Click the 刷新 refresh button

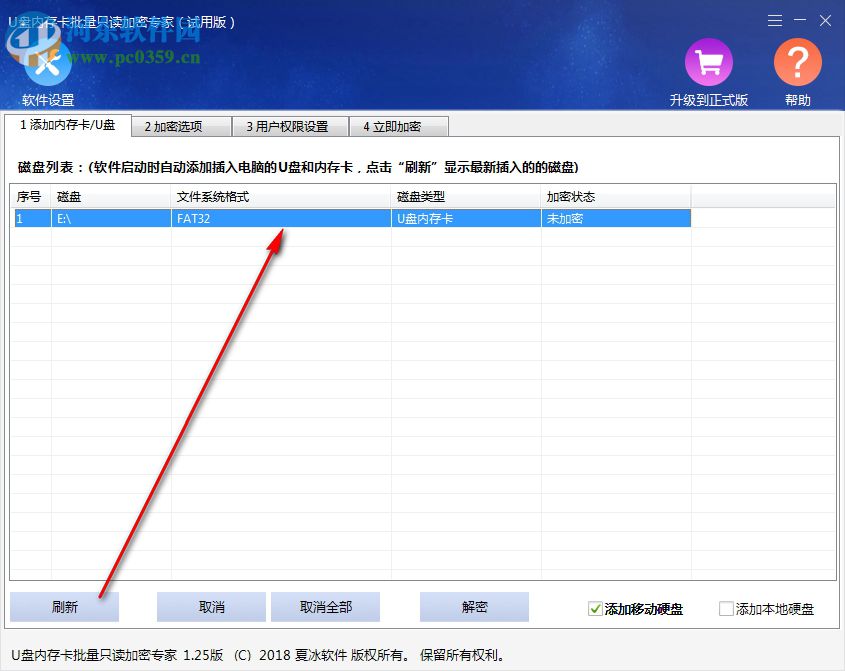pos(64,606)
